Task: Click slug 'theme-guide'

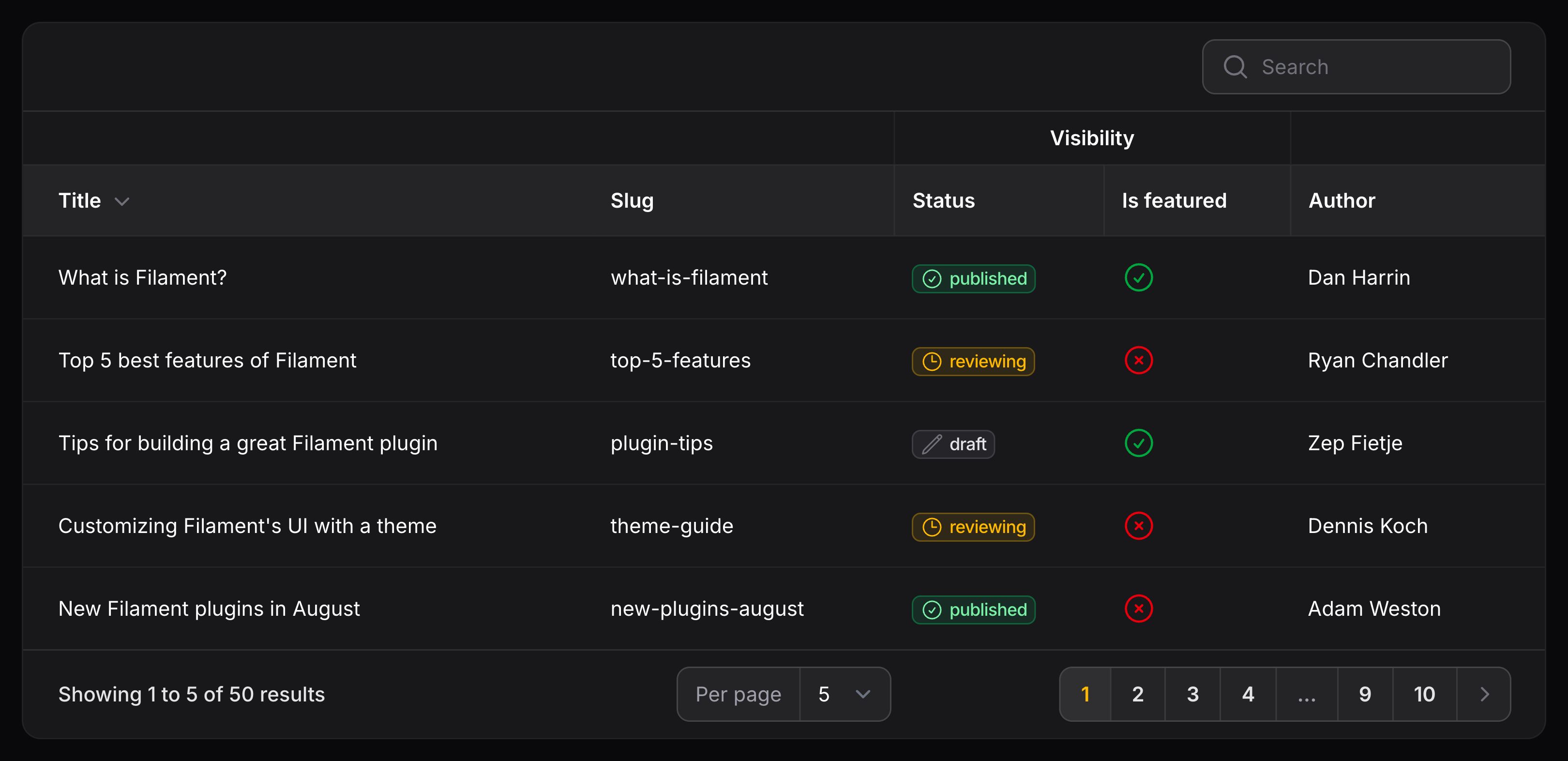Action: 672,526
